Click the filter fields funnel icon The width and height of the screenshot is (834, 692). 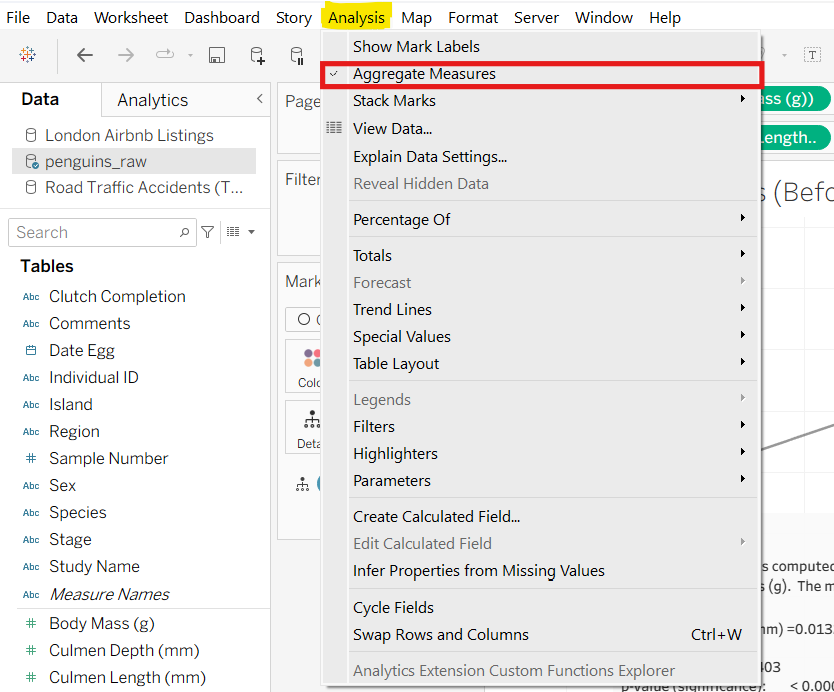click(208, 232)
